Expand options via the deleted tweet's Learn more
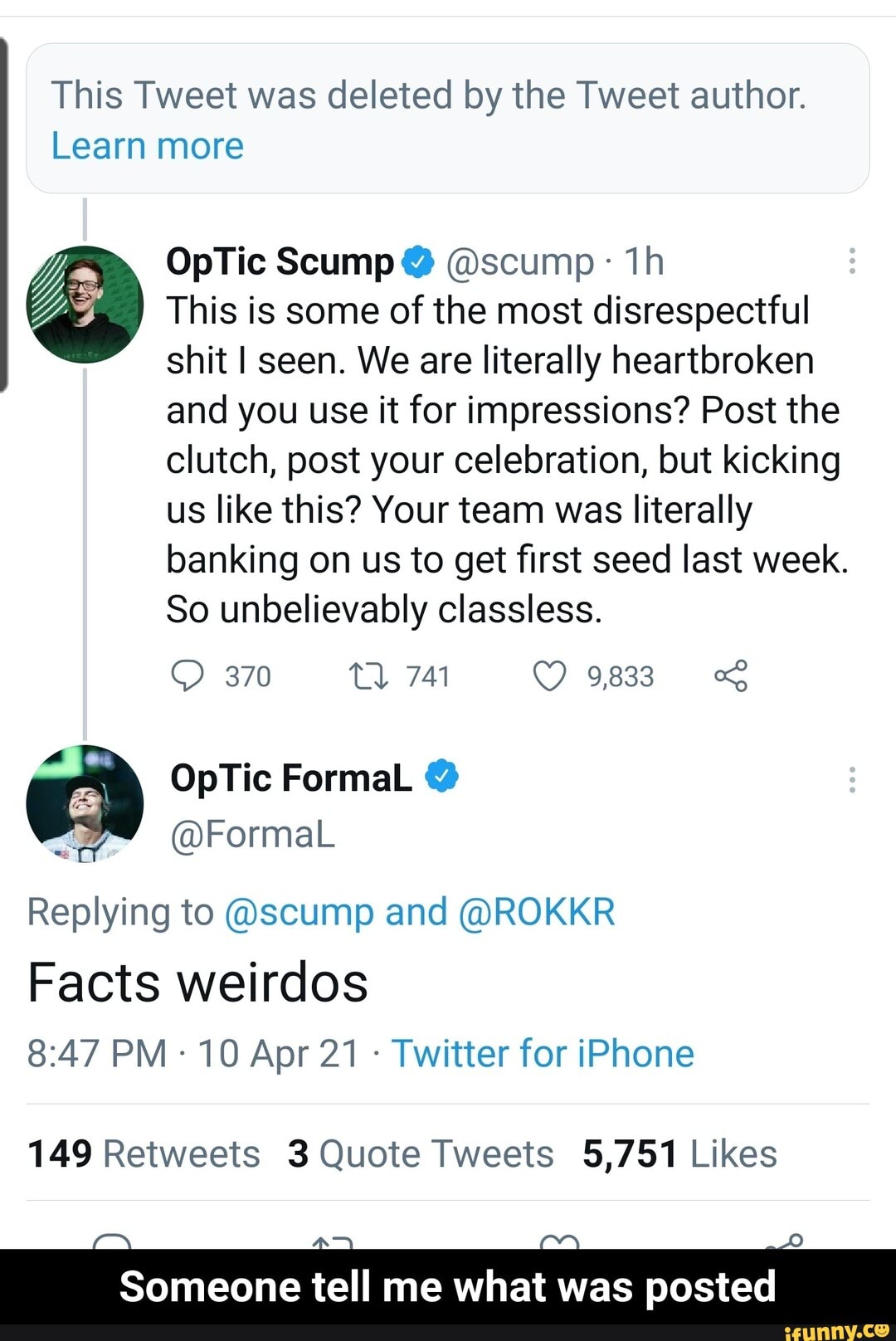 [146, 145]
